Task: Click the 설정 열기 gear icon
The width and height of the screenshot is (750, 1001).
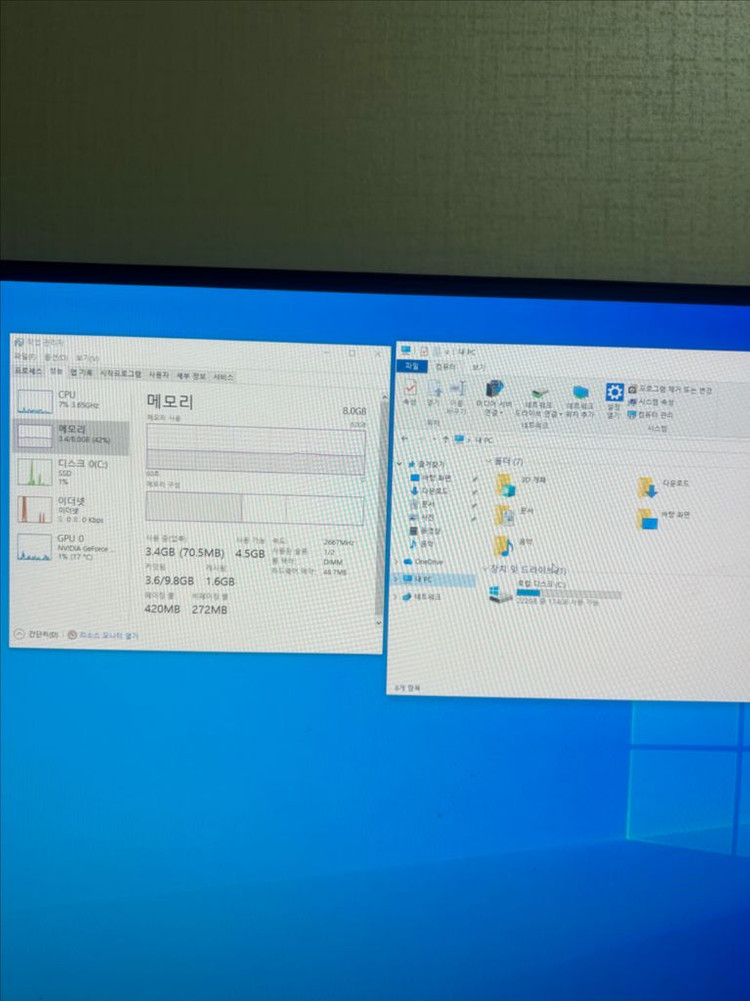Action: [x=613, y=401]
